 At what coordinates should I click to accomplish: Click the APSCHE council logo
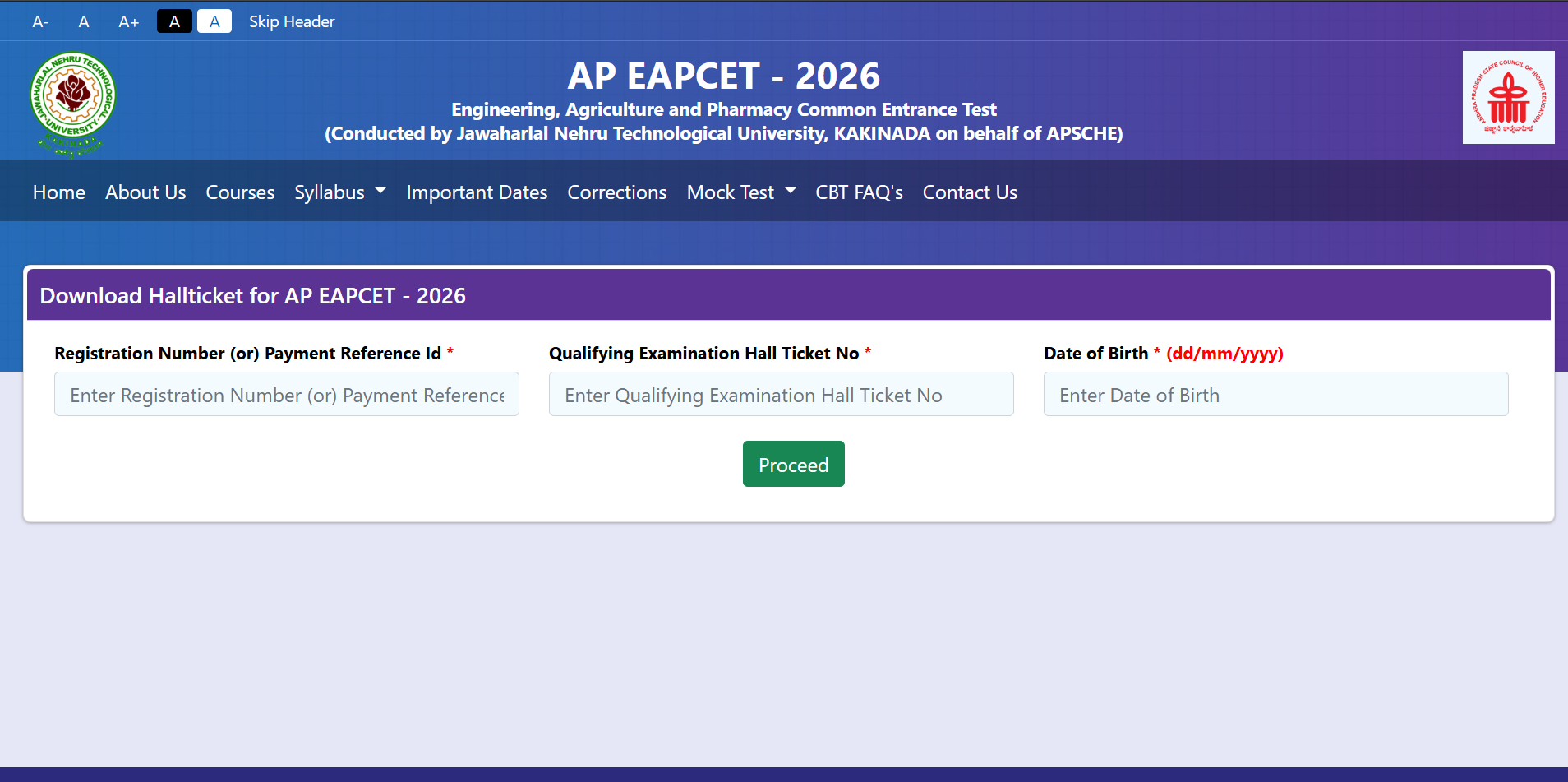[x=1508, y=98]
